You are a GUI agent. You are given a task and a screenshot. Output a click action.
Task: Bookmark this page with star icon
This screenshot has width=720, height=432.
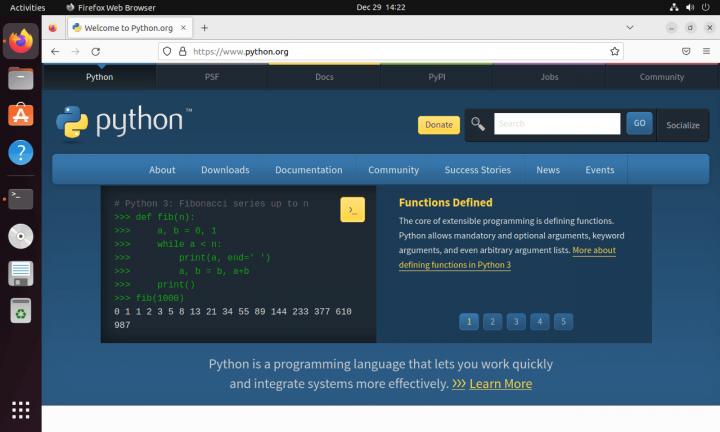pyautogui.click(x=614, y=50)
